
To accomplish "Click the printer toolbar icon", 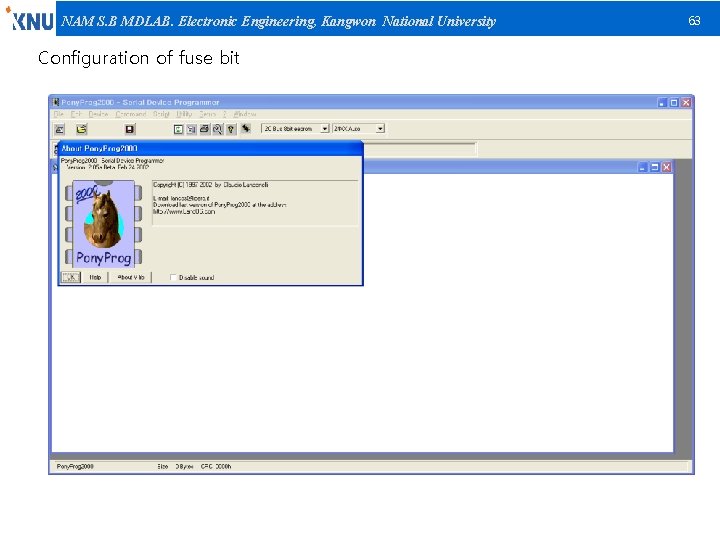I will click(204, 129).
